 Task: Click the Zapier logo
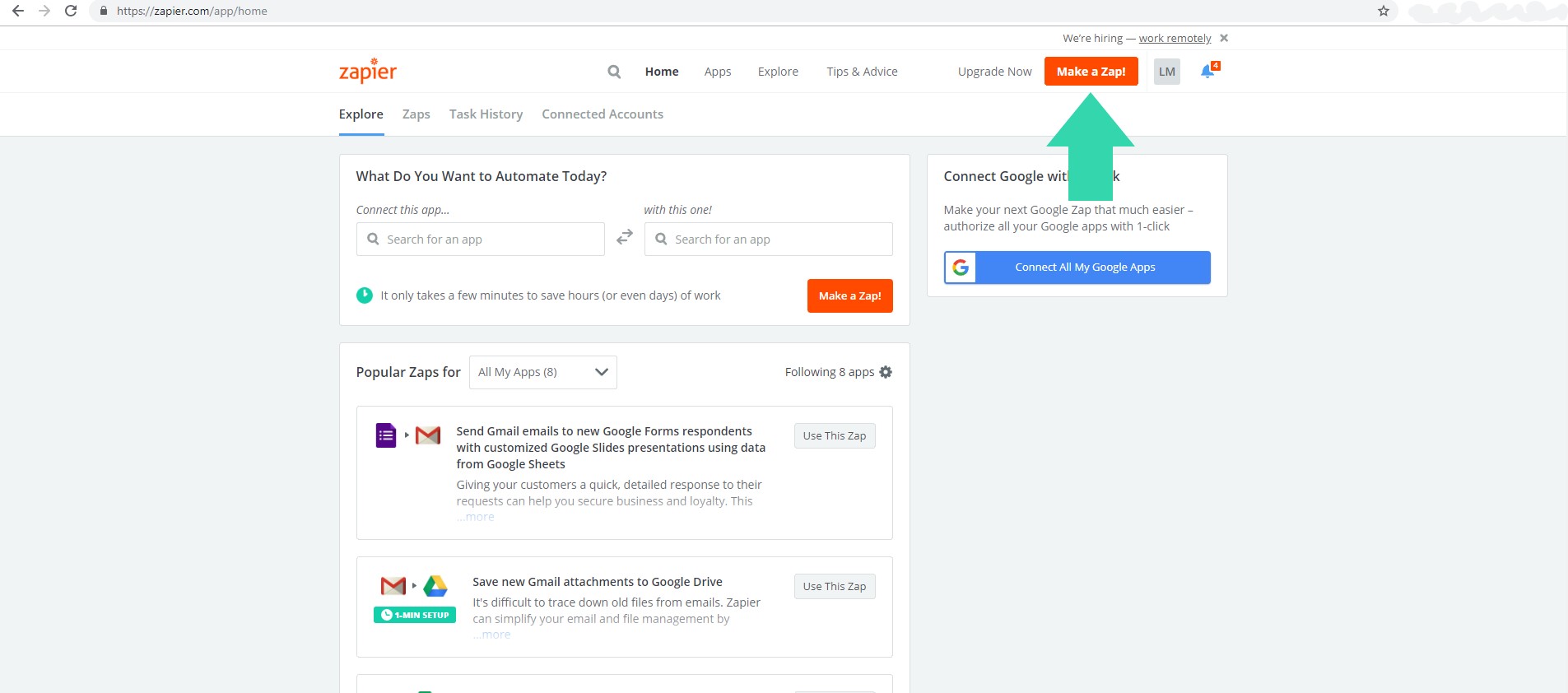368,72
